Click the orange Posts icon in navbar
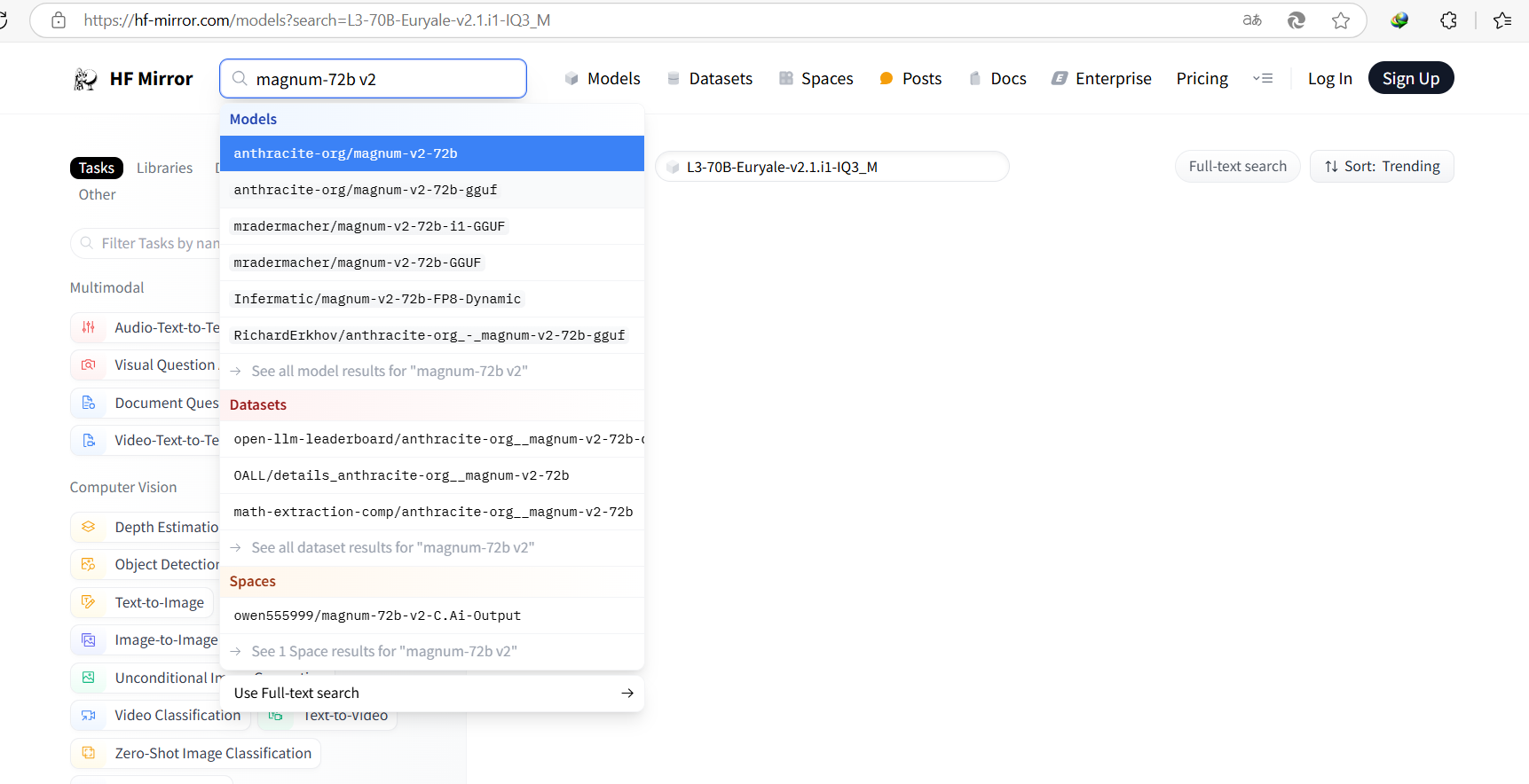Viewport: 1529px width, 784px height. [886, 79]
